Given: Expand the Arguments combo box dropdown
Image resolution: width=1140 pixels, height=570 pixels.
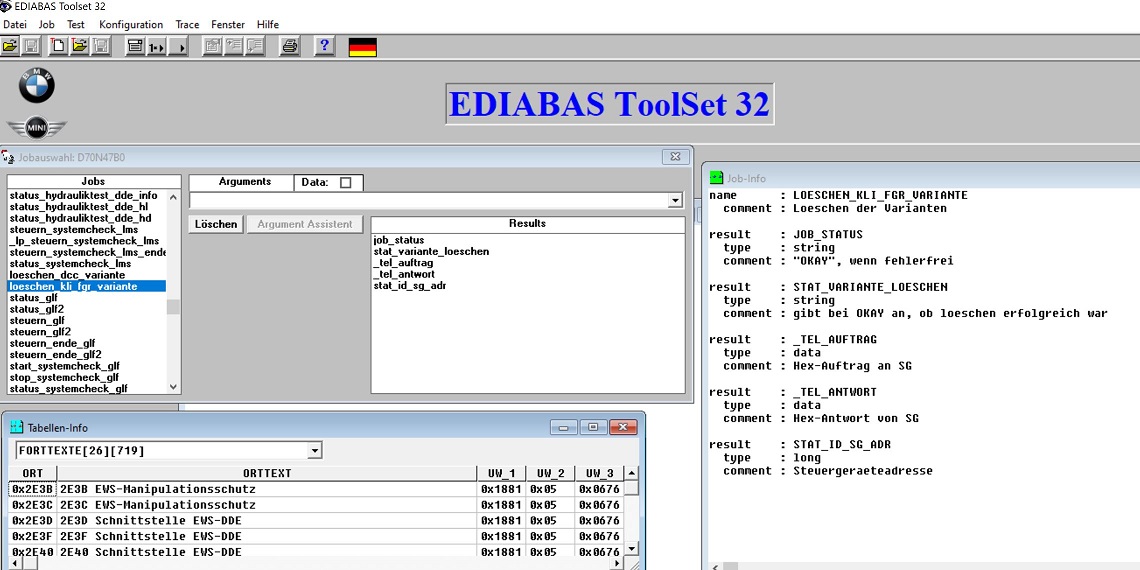Looking at the screenshot, I should coord(675,200).
